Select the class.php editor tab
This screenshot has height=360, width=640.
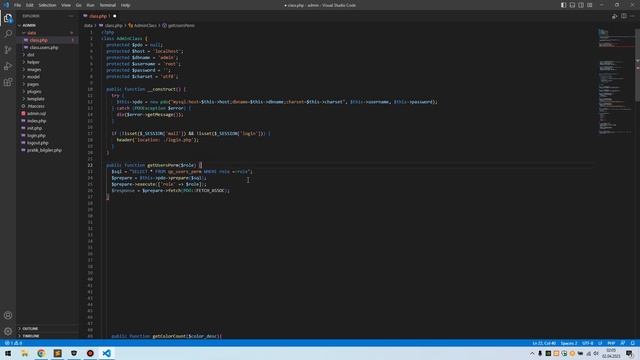98,16
